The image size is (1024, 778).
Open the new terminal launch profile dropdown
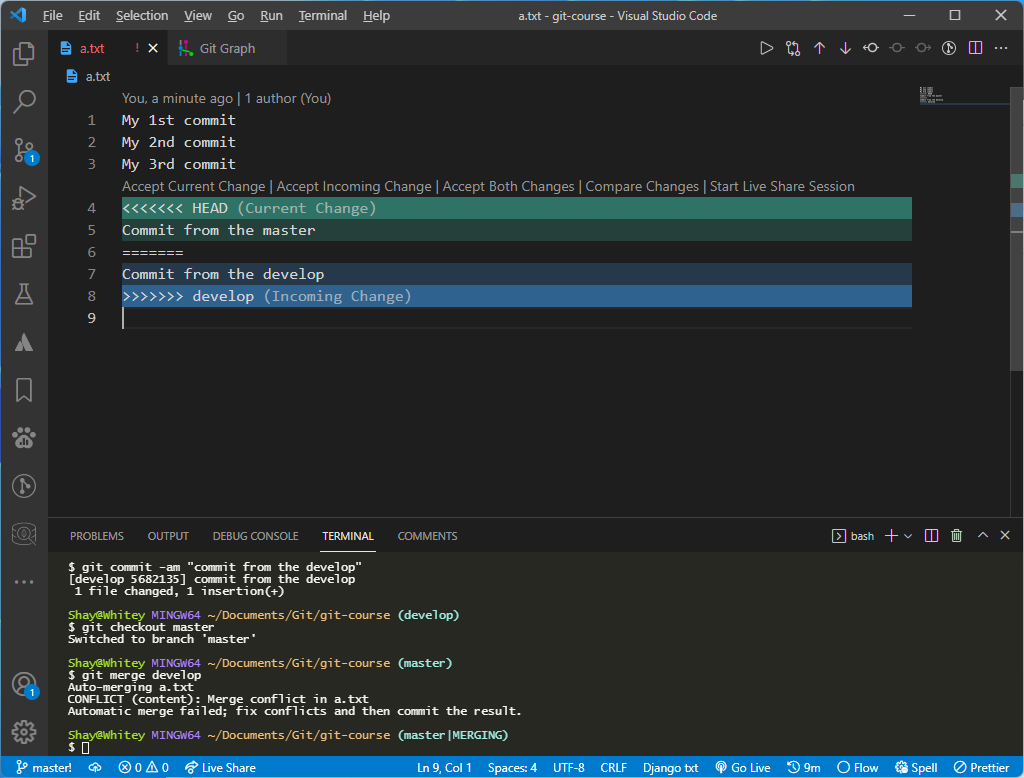point(908,536)
